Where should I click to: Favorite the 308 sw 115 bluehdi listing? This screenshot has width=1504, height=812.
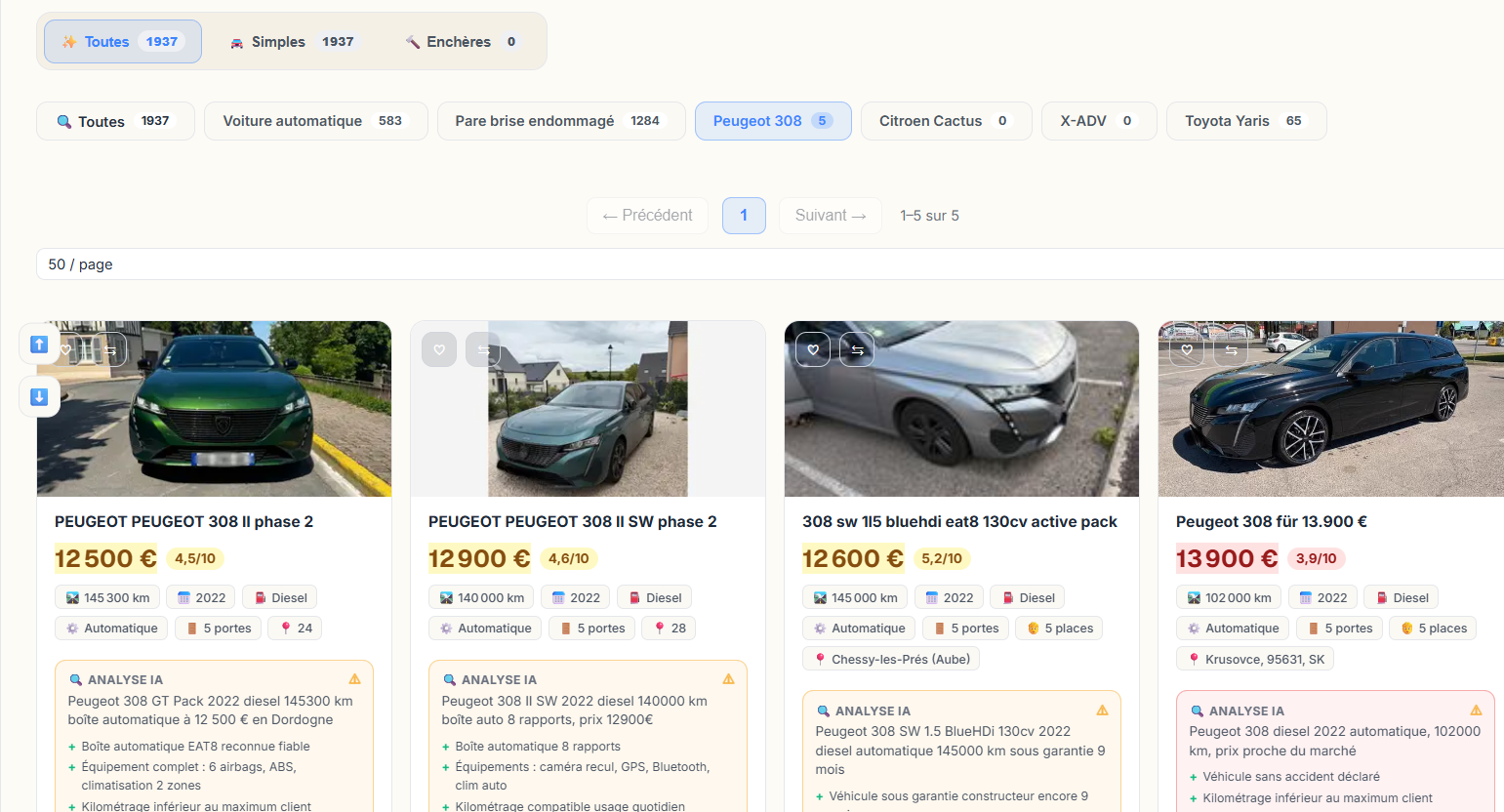[813, 349]
